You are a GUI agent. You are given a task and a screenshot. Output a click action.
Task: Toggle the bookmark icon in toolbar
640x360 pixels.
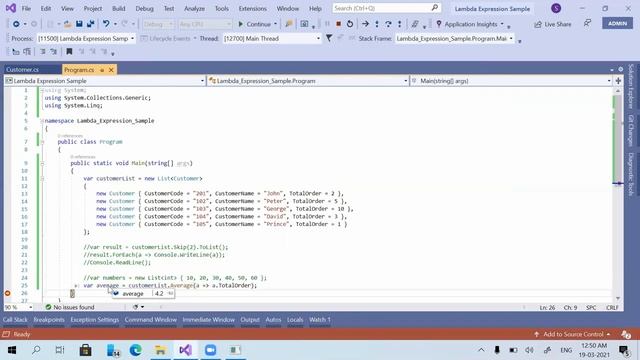tap(69, 51)
